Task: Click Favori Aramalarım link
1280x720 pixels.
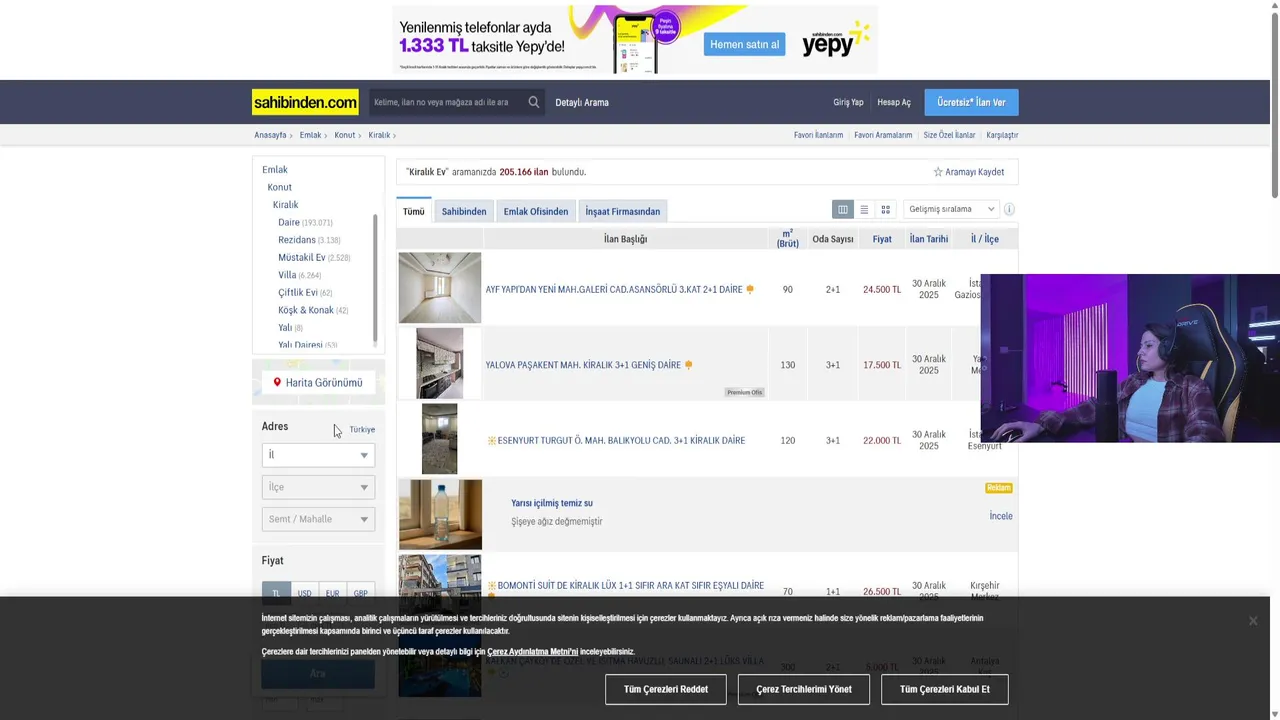Action: 883,135
